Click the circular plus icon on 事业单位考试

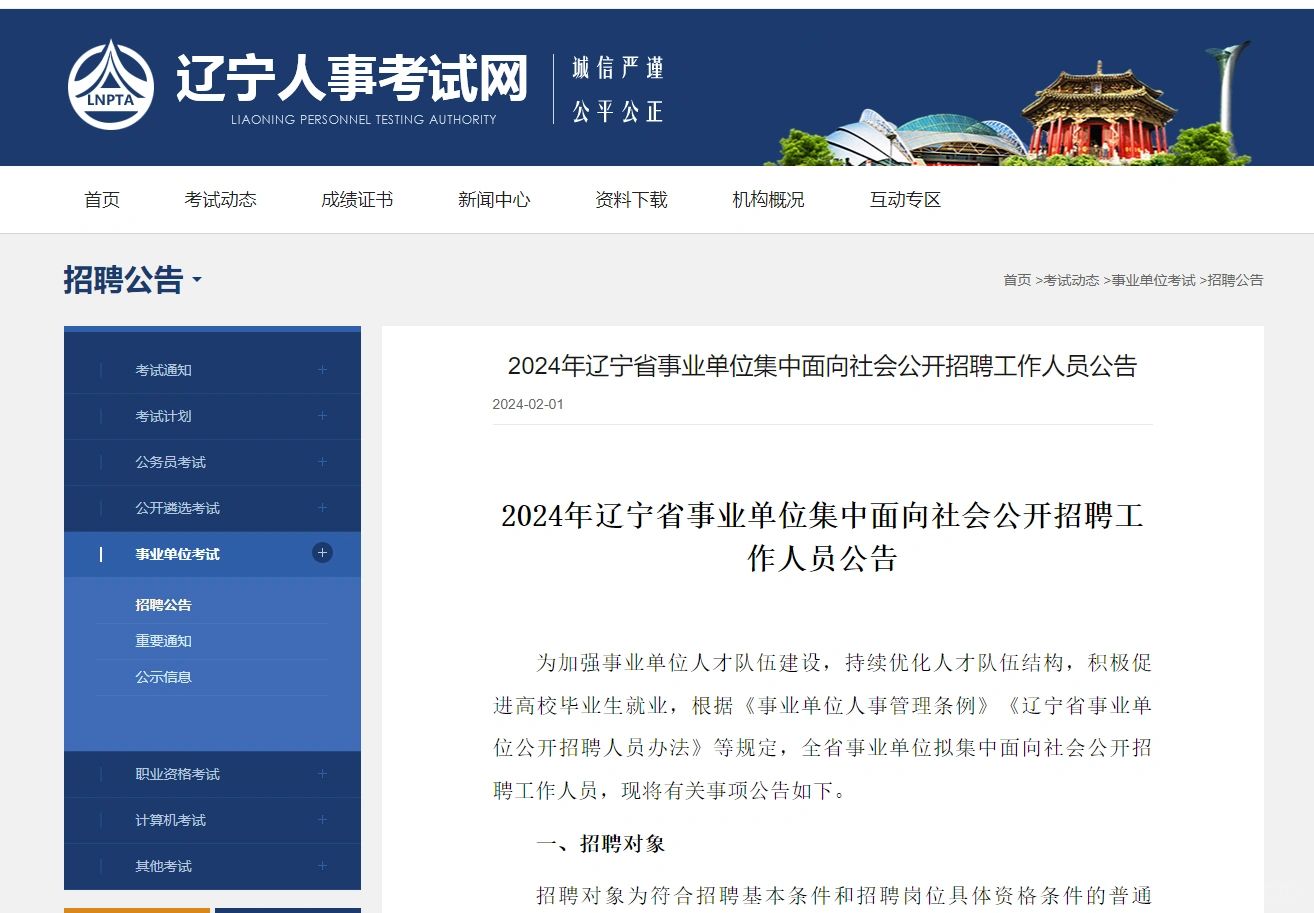click(321, 551)
